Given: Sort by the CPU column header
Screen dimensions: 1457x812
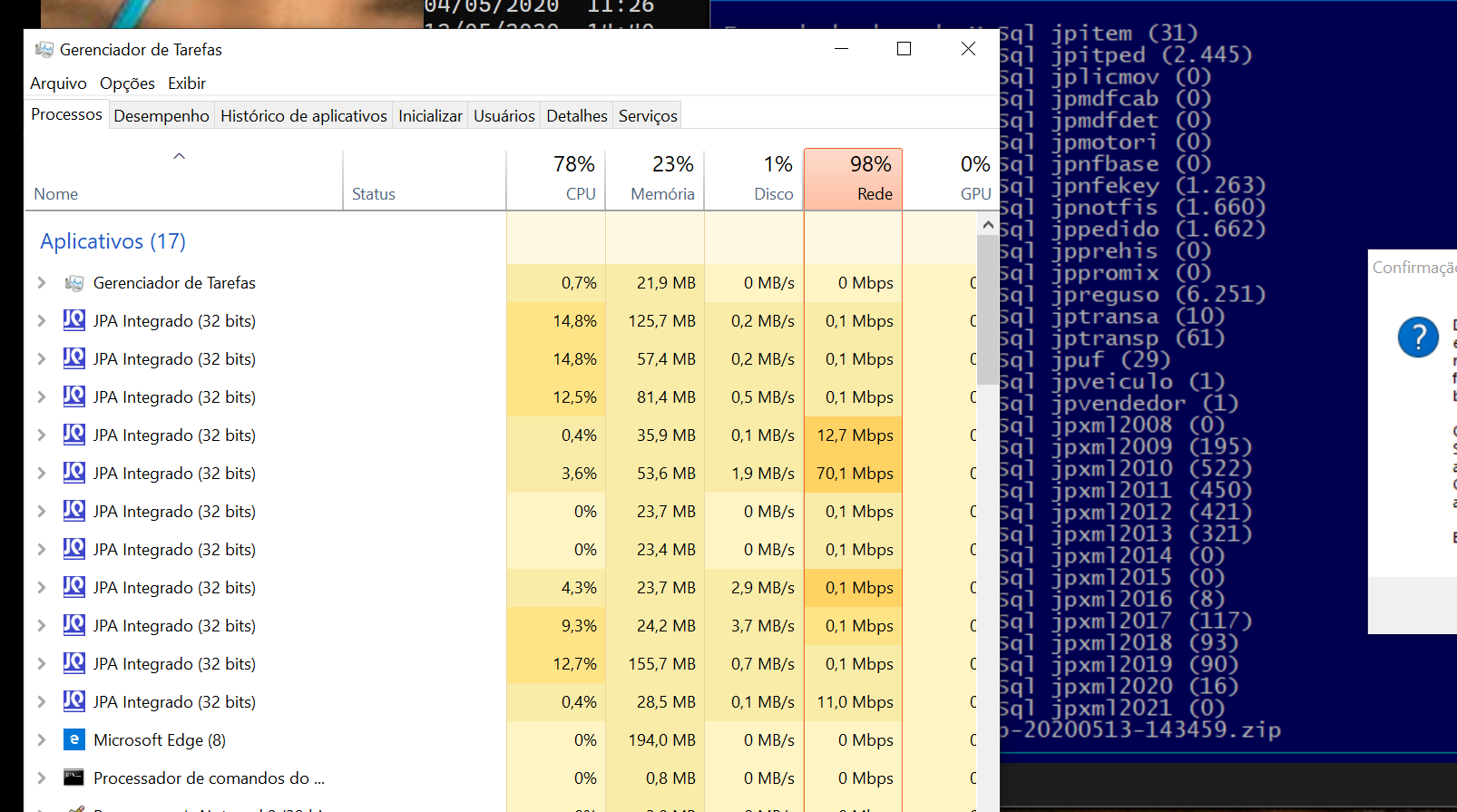Looking at the screenshot, I should point(556,180).
